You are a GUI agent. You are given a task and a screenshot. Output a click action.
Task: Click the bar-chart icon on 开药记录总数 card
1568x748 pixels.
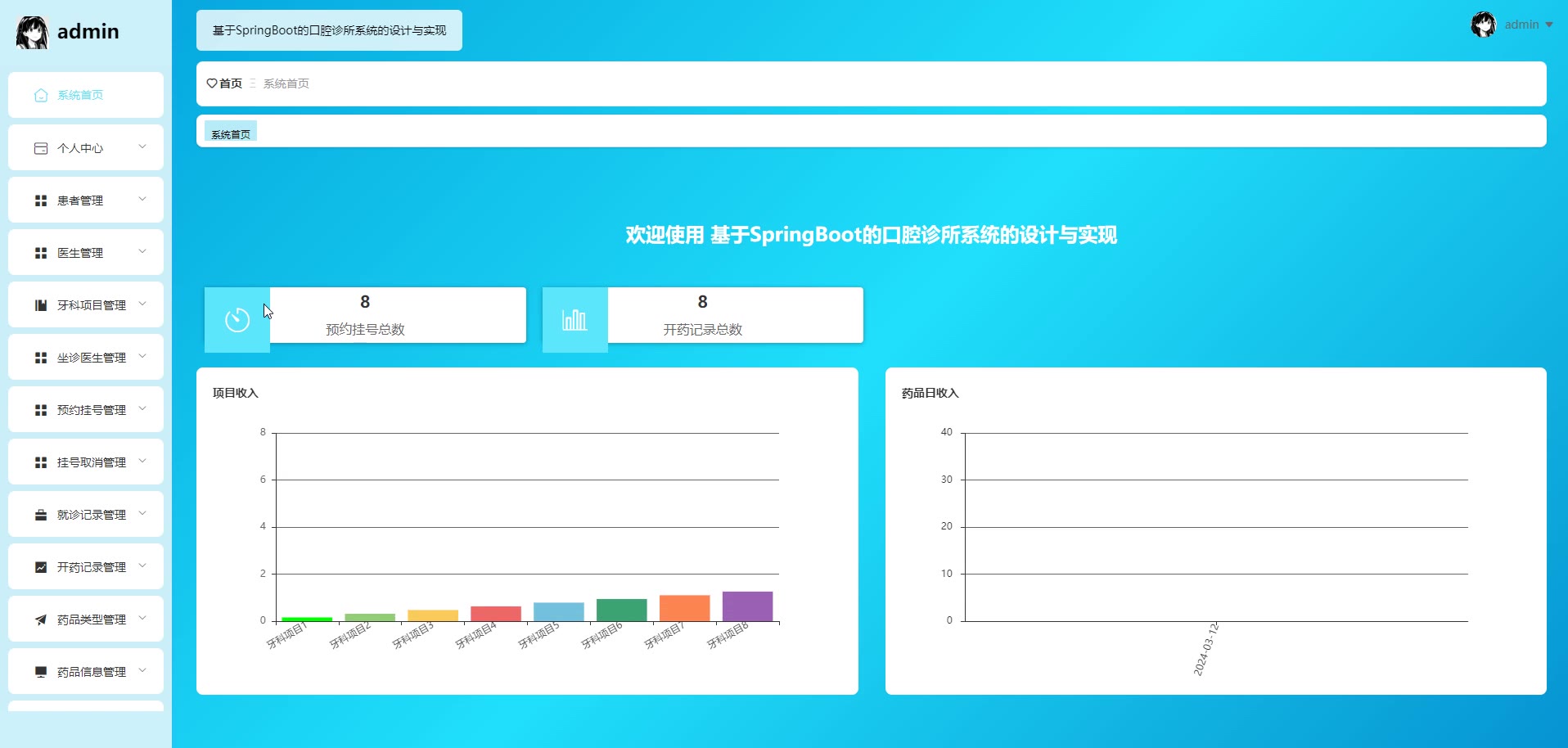click(574, 320)
